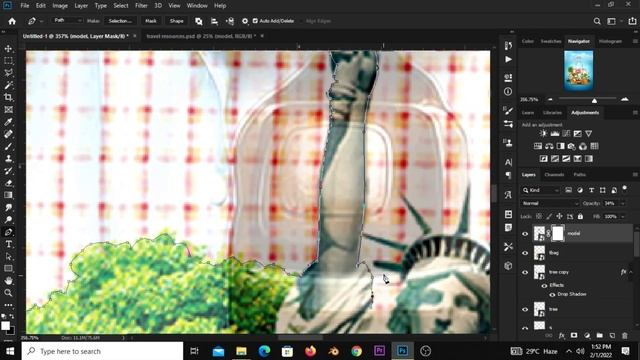Select the History Brush tool

tap(8, 171)
